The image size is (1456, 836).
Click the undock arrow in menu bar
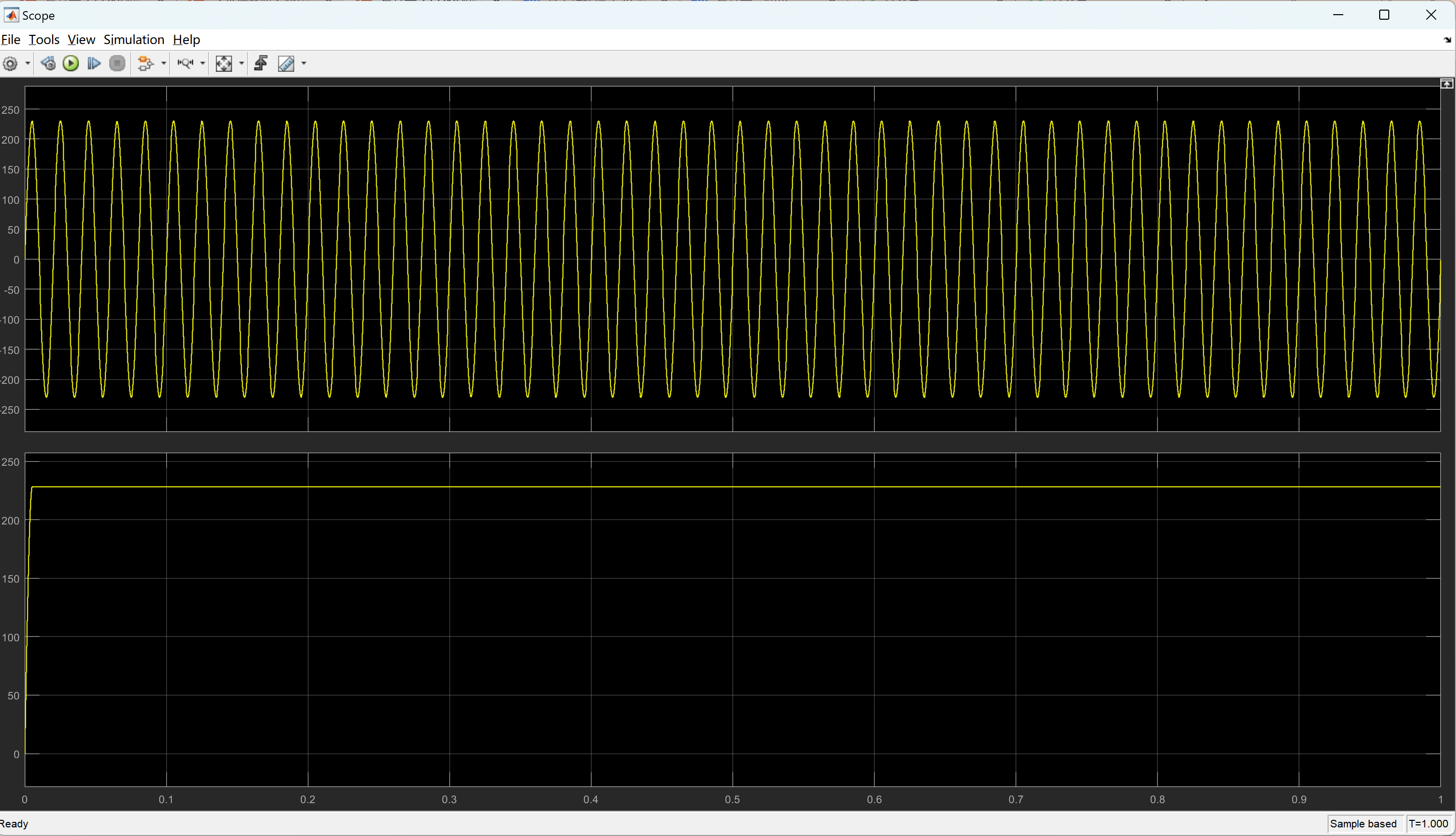click(x=1447, y=39)
